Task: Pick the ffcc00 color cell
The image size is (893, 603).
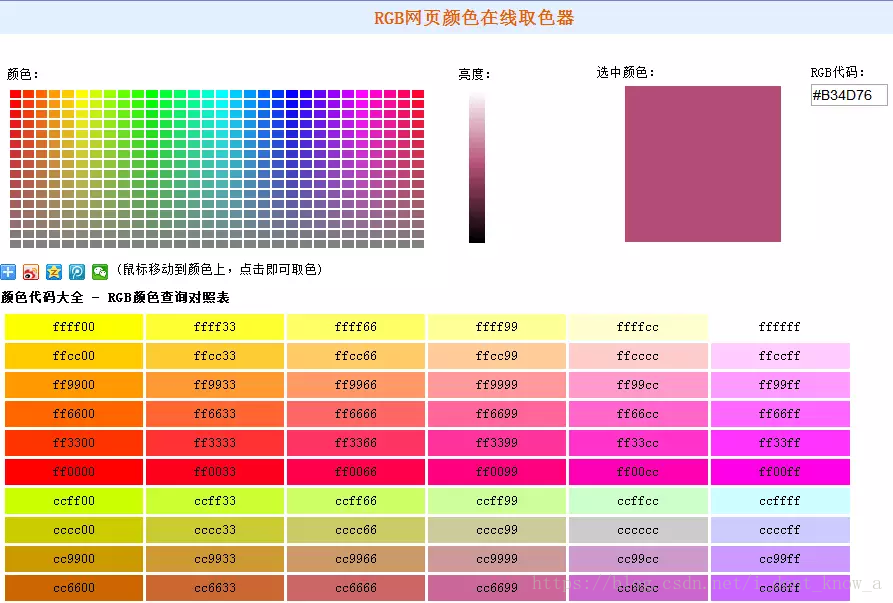Action: tap(74, 356)
